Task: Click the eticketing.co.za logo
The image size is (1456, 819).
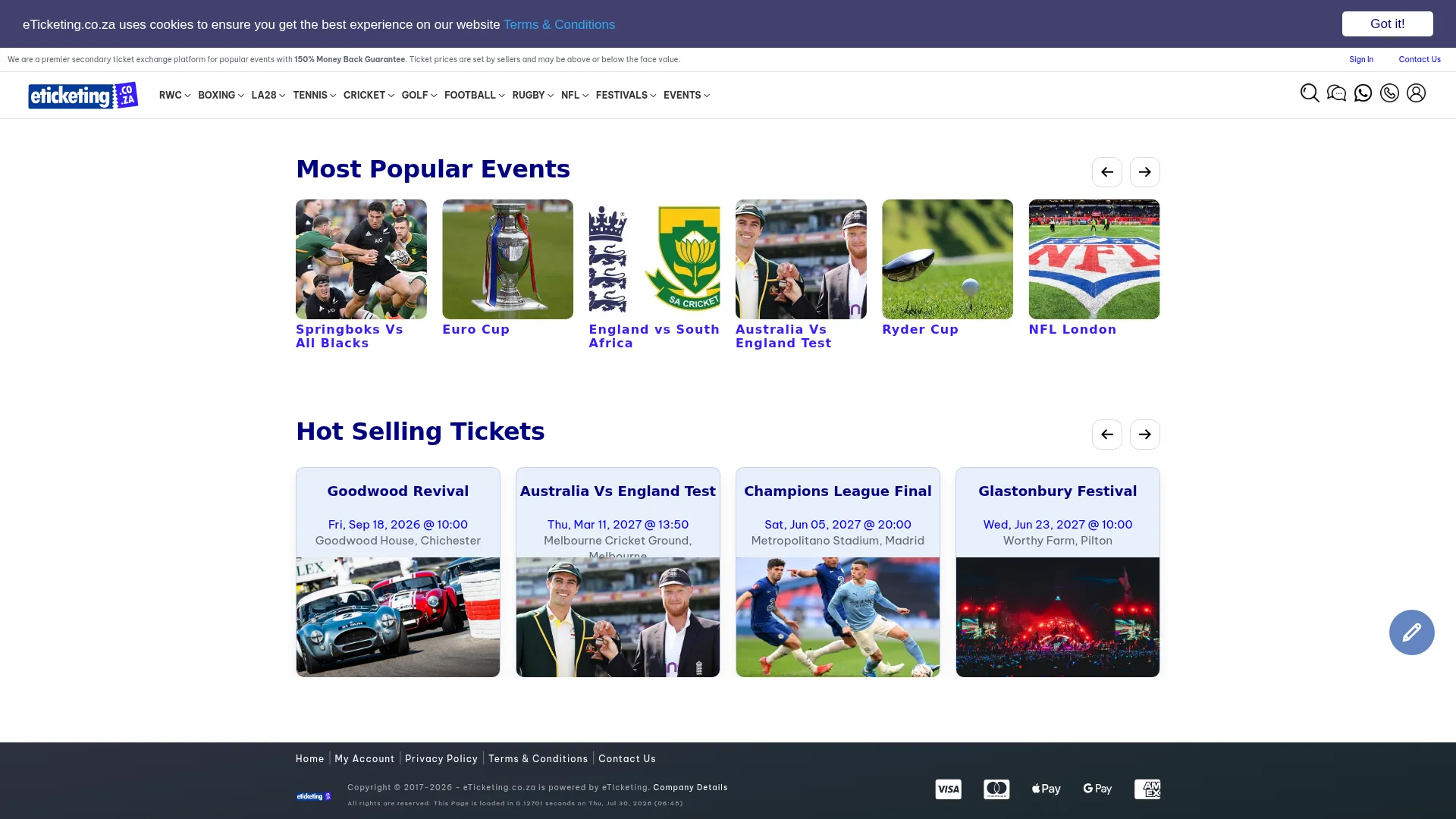Action: (83, 96)
